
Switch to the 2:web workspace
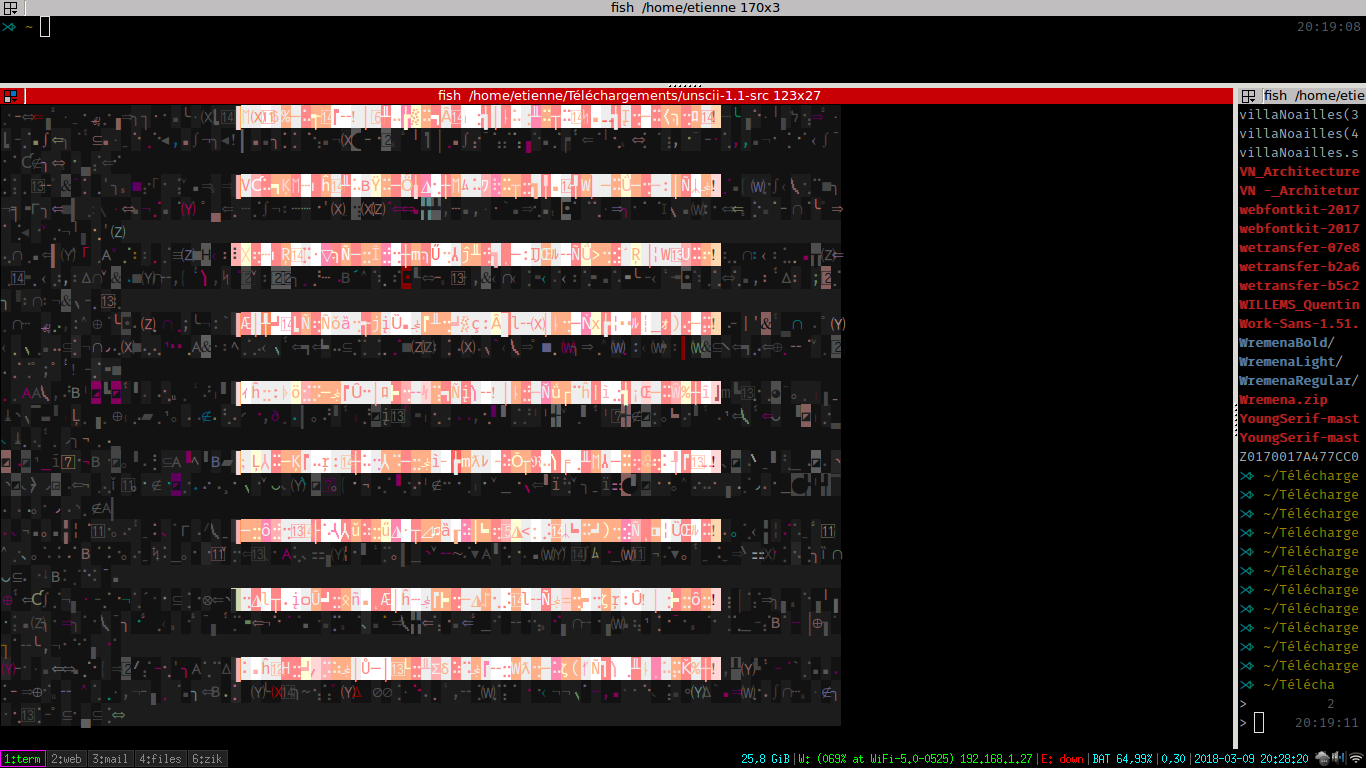[66, 759]
